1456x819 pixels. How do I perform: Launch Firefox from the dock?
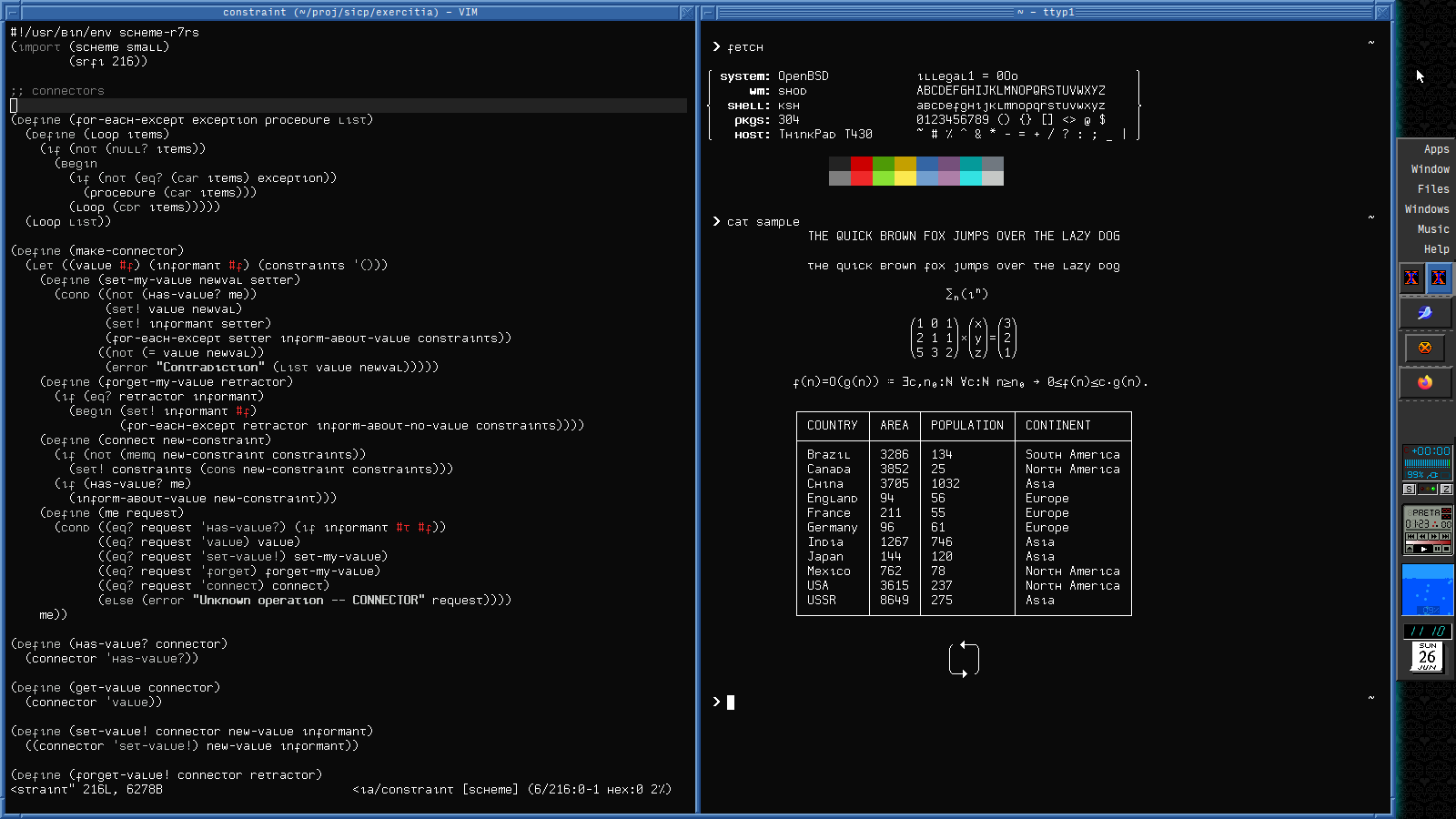pyautogui.click(x=1425, y=383)
